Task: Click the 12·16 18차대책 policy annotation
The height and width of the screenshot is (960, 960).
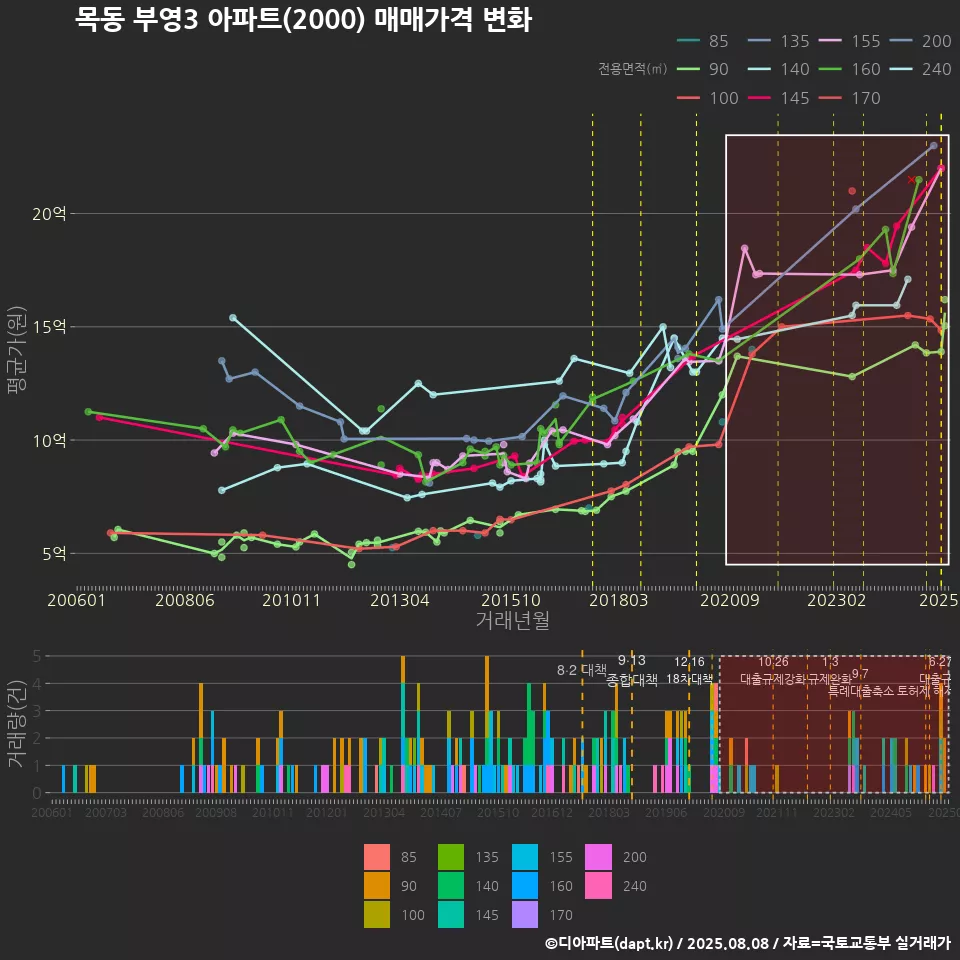Action: coord(689,670)
